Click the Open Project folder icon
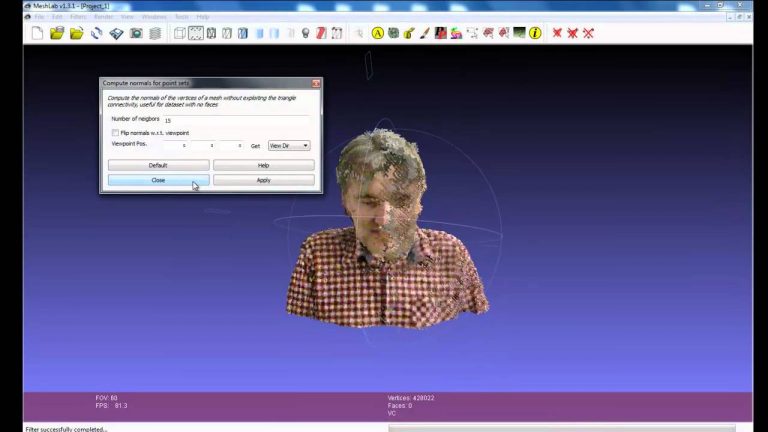This screenshot has width=768, height=432. point(57,33)
